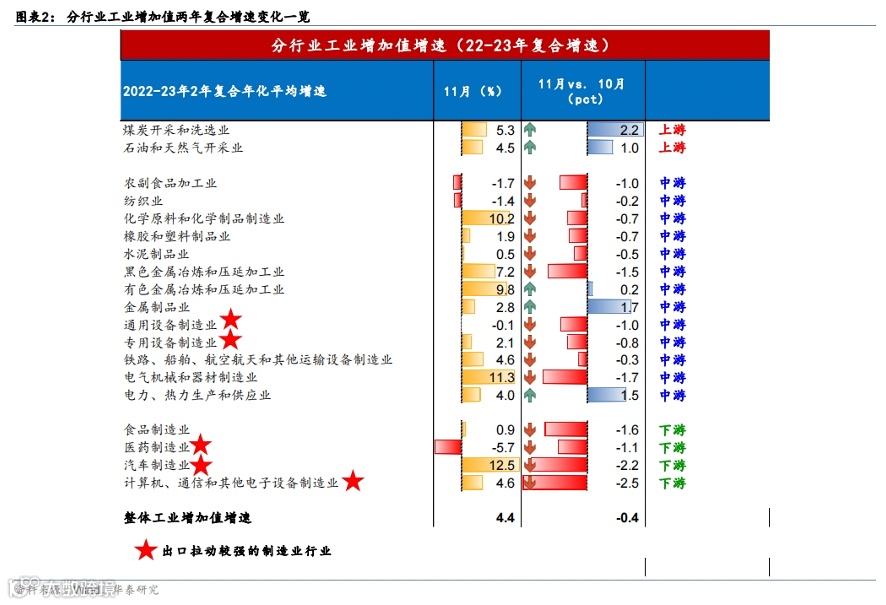
Task: Click the red star beside 医药制造业
Action: pos(200,445)
